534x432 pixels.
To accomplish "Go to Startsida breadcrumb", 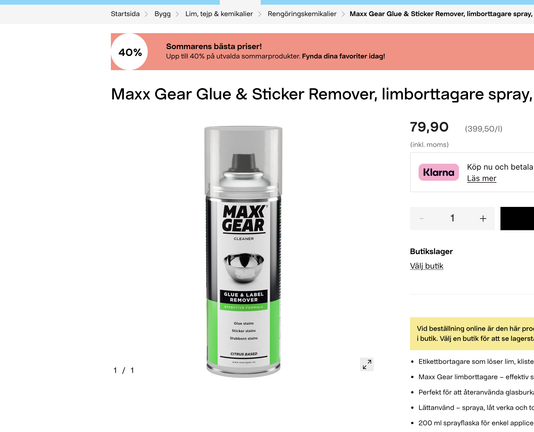I will click(x=125, y=14).
